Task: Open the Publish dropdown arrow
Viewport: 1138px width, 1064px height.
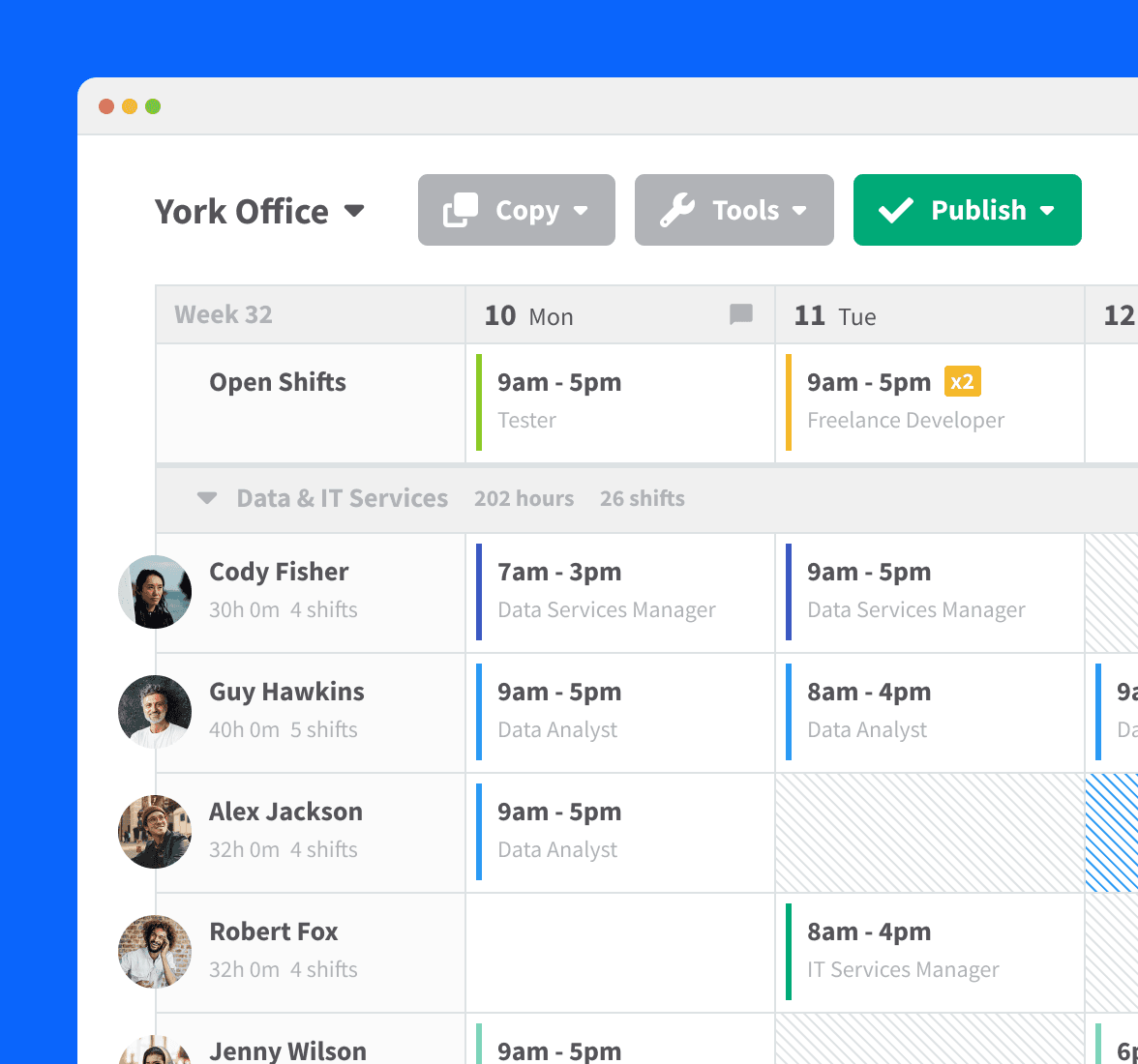Action: (x=1047, y=211)
